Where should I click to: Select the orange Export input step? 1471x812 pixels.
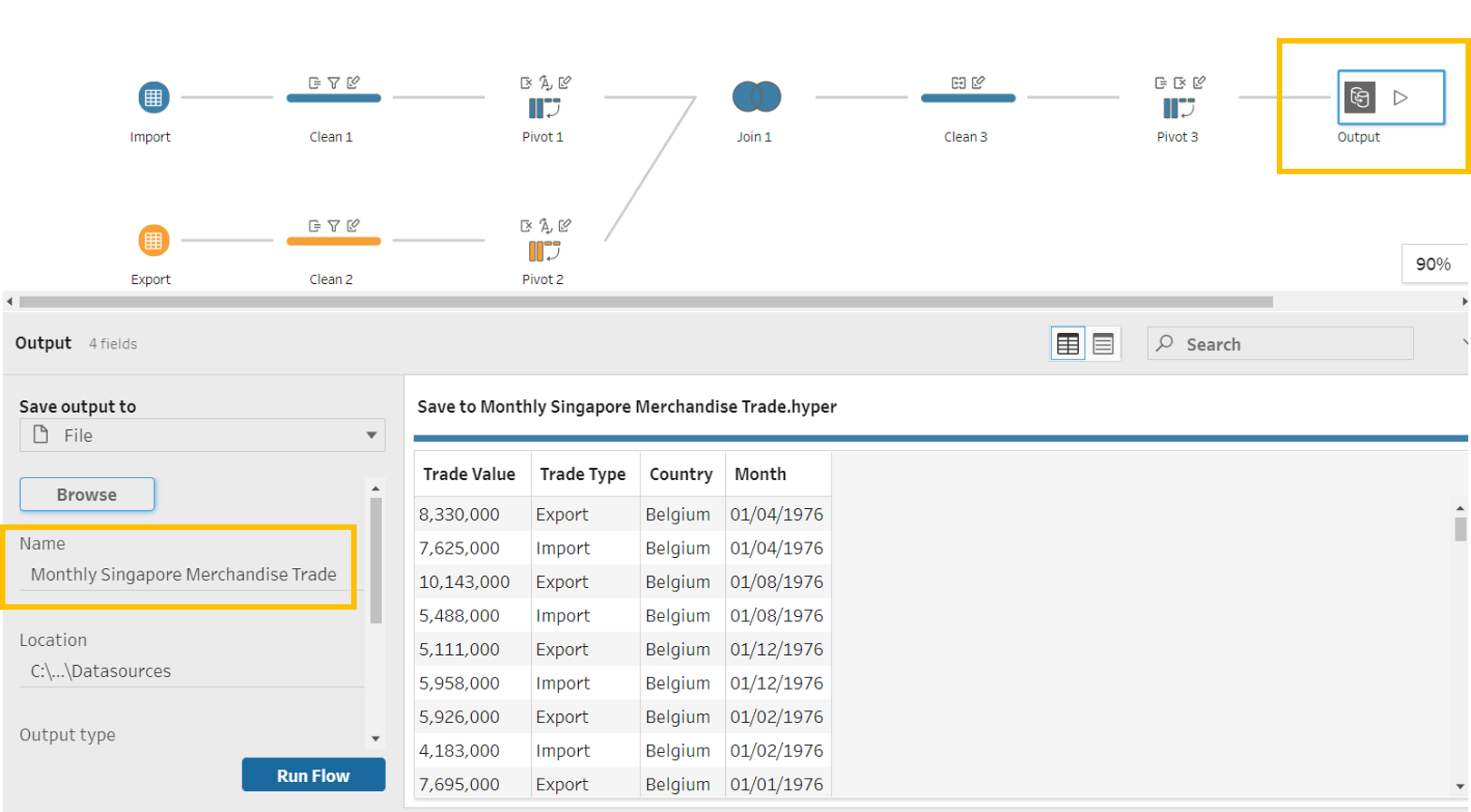coord(152,240)
